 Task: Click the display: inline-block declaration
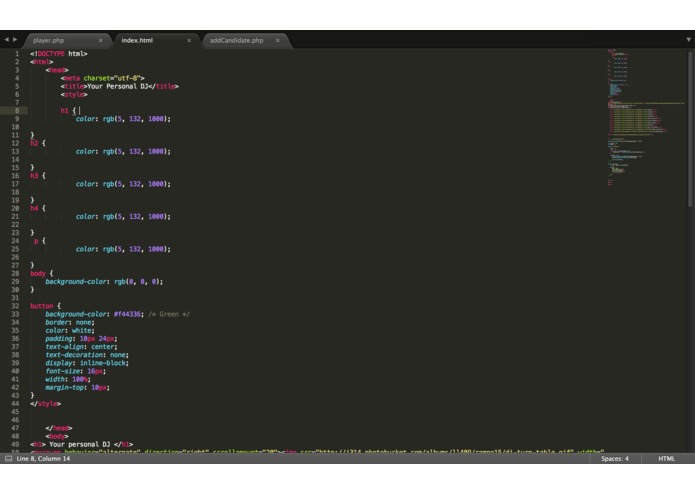pos(87,363)
